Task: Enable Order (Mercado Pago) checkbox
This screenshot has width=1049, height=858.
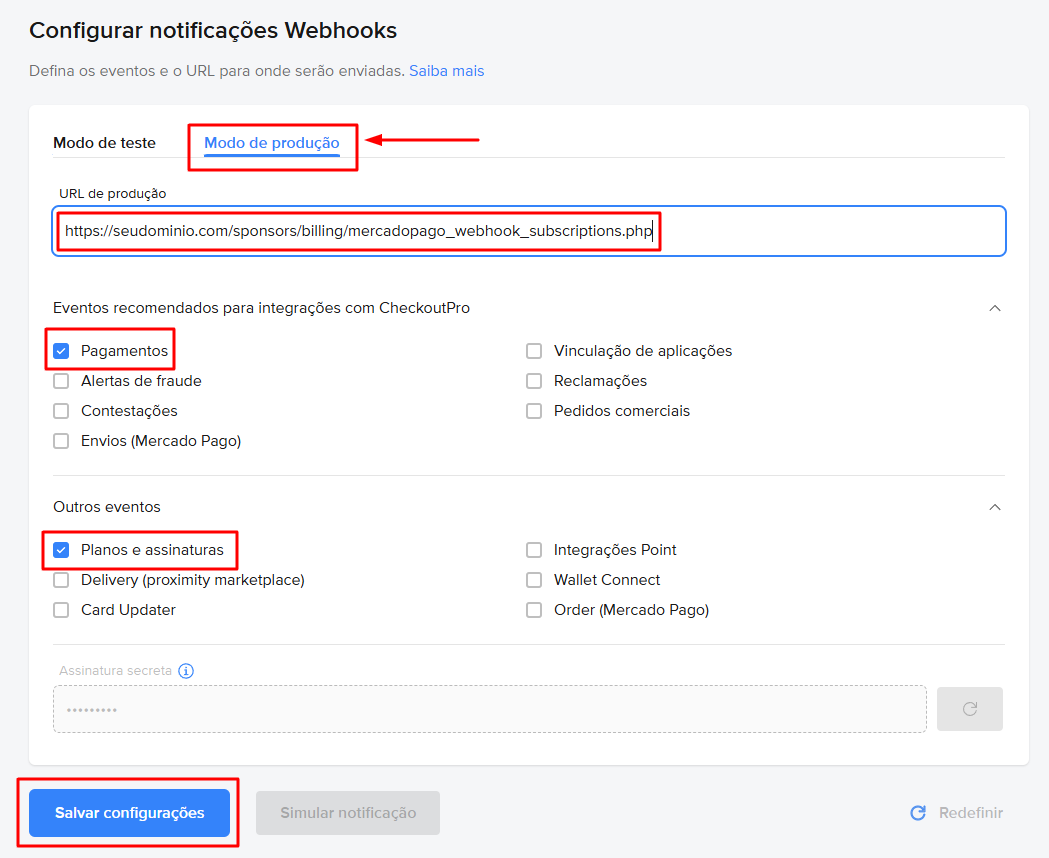Action: 534,610
